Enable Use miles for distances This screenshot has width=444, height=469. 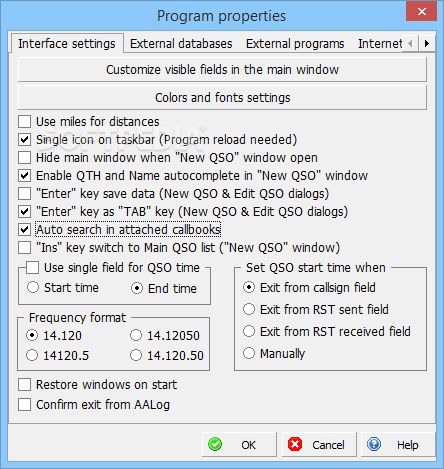(x=25, y=122)
